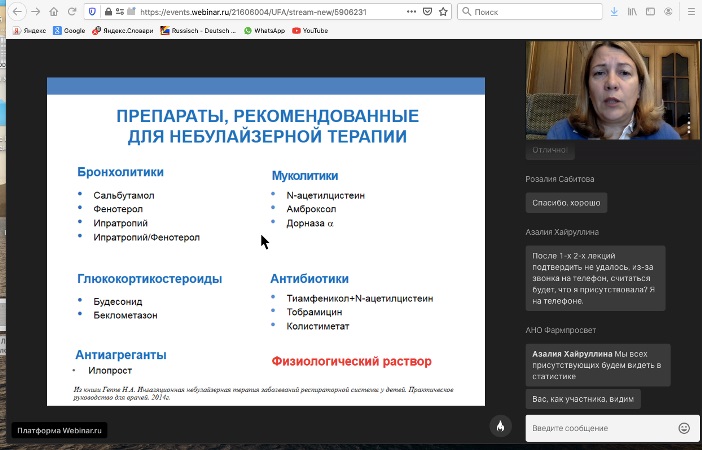
Task: Click the red Физиологический раствор text
Action: tap(351, 361)
